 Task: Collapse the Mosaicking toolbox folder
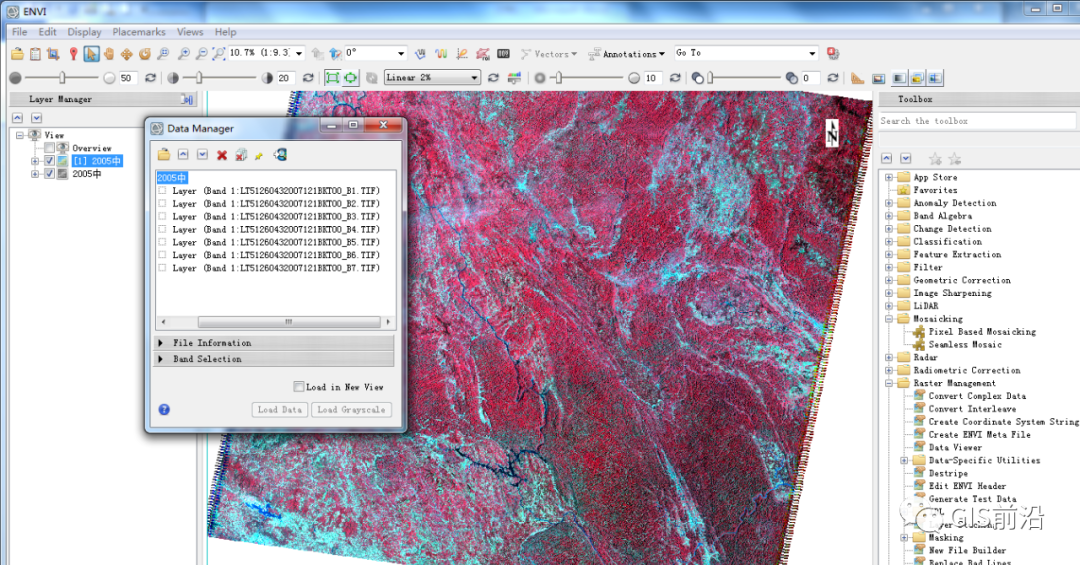tap(889, 319)
